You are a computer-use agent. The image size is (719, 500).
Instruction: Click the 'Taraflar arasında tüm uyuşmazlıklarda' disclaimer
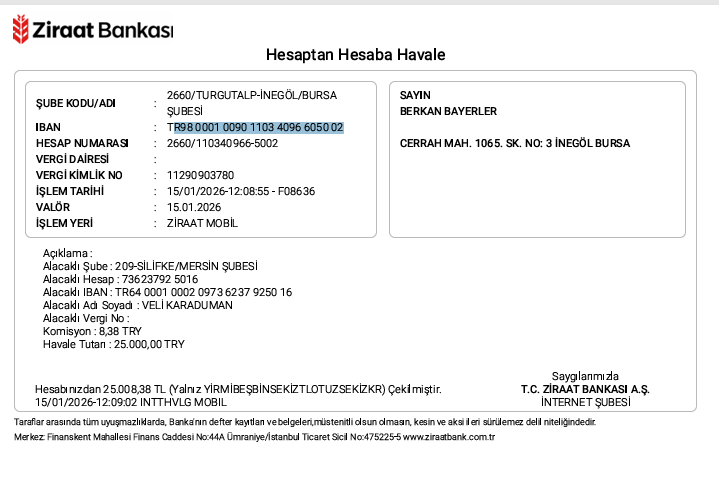coord(305,422)
